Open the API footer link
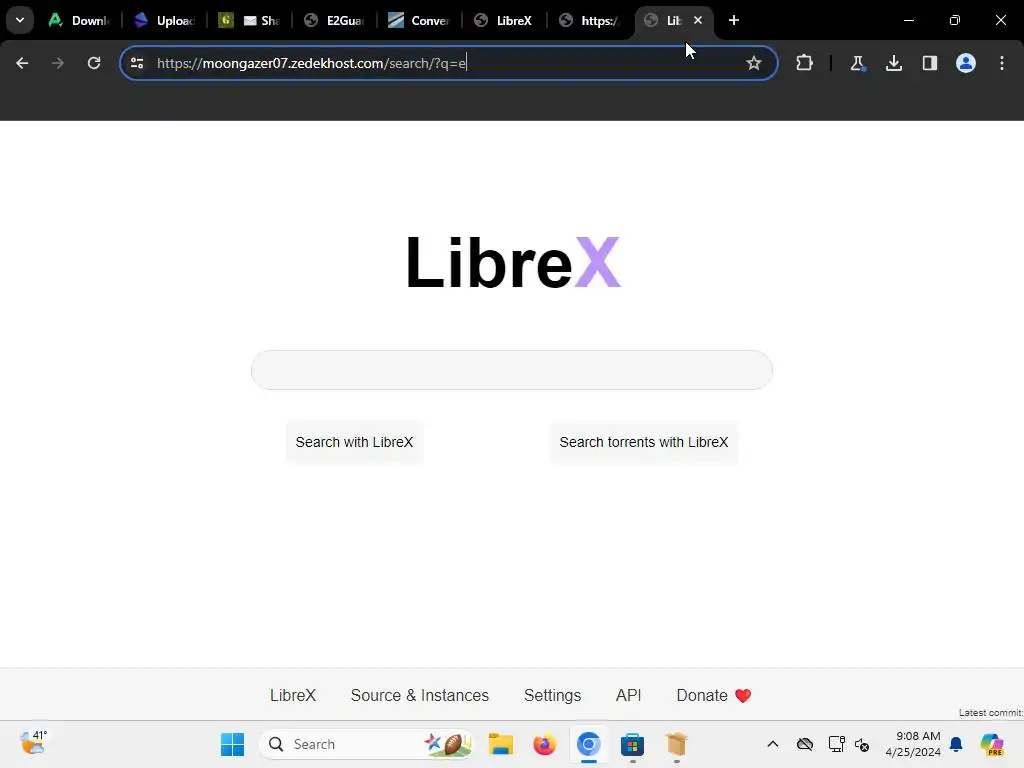Image resolution: width=1024 pixels, height=768 pixels. [x=628, y=696]
